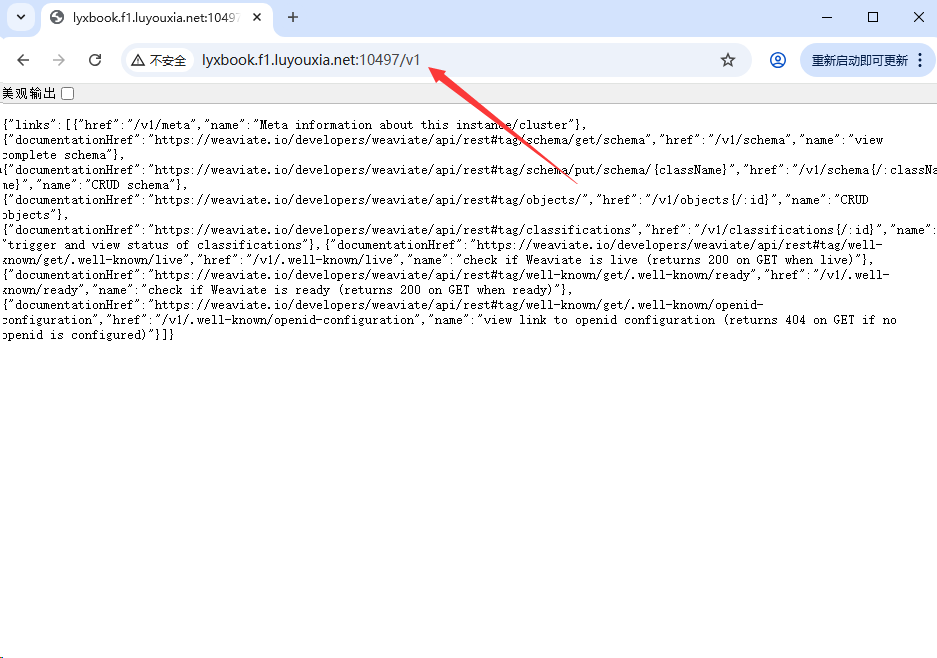This screenshot has width=937, height=658.
Task: Click the "/v1/meta" href text
Action: (161, 125)
